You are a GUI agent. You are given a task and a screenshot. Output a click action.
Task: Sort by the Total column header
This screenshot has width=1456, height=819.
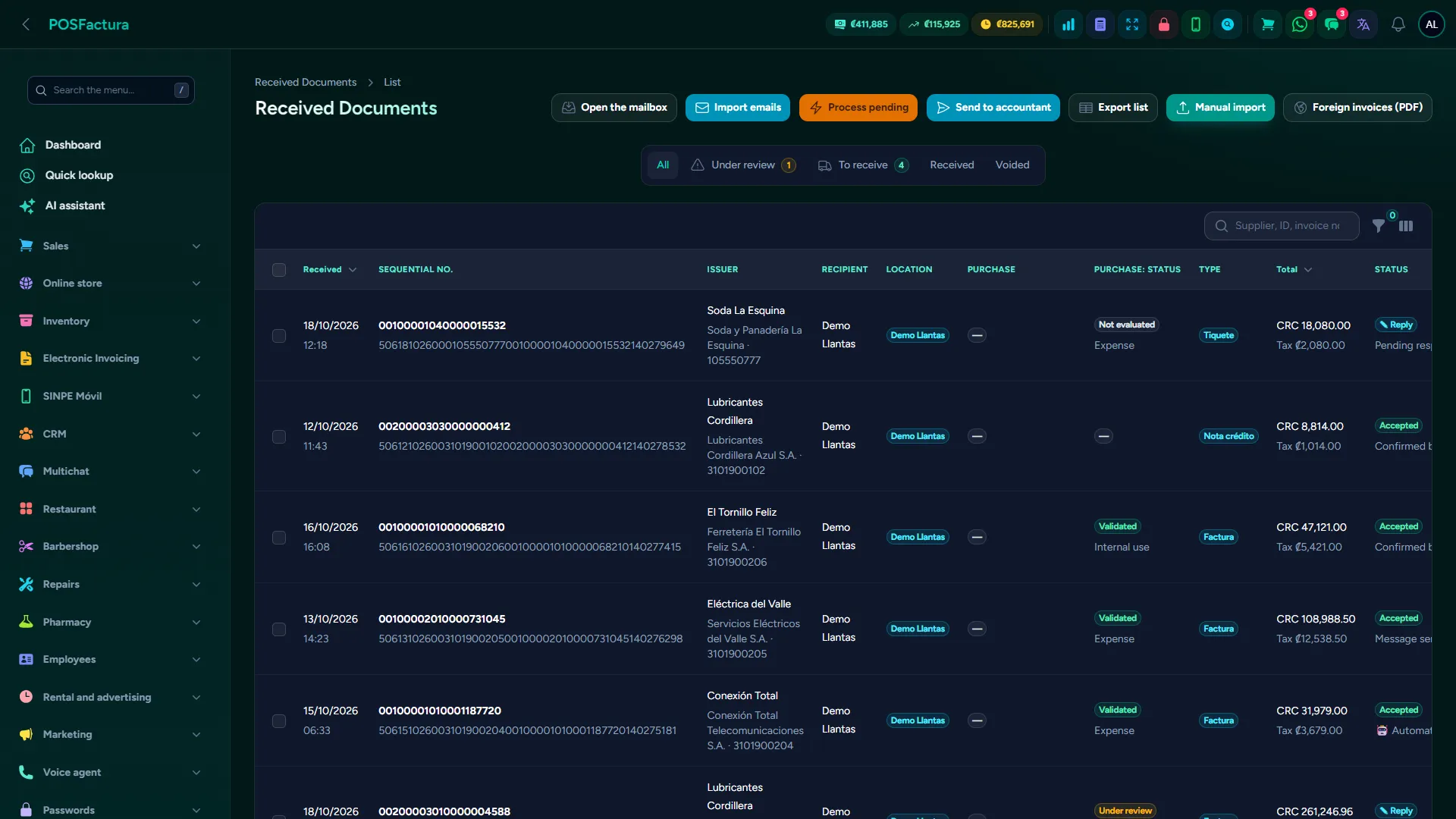click(x=1294, y=270)
